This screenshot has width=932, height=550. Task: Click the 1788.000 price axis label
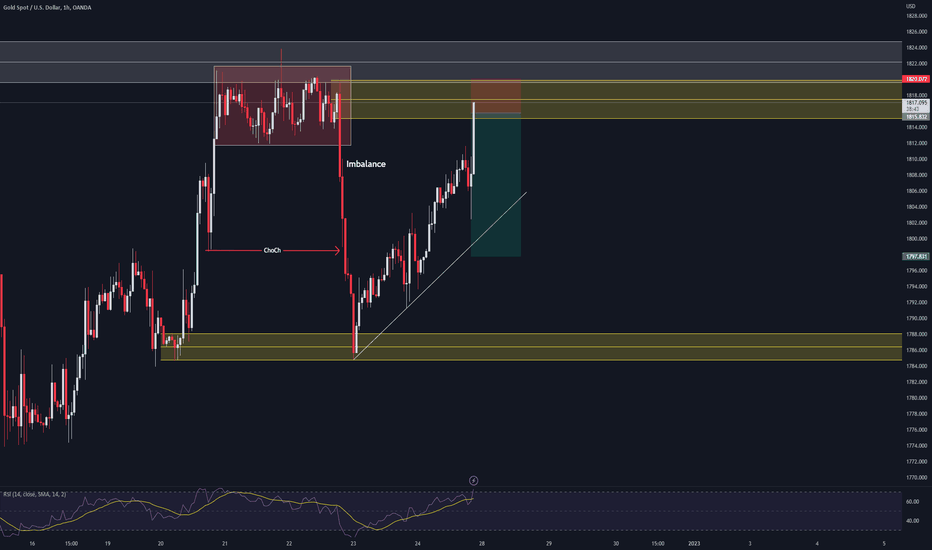(917, 334)
